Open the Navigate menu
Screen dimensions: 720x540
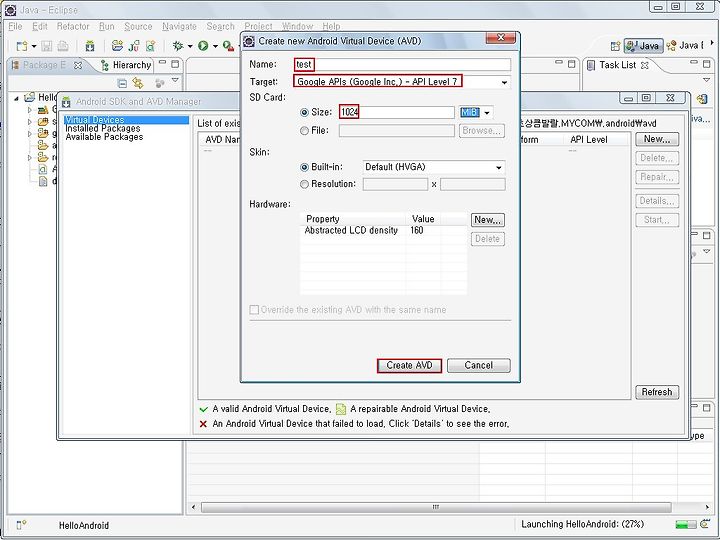click(x=179, y=26)
